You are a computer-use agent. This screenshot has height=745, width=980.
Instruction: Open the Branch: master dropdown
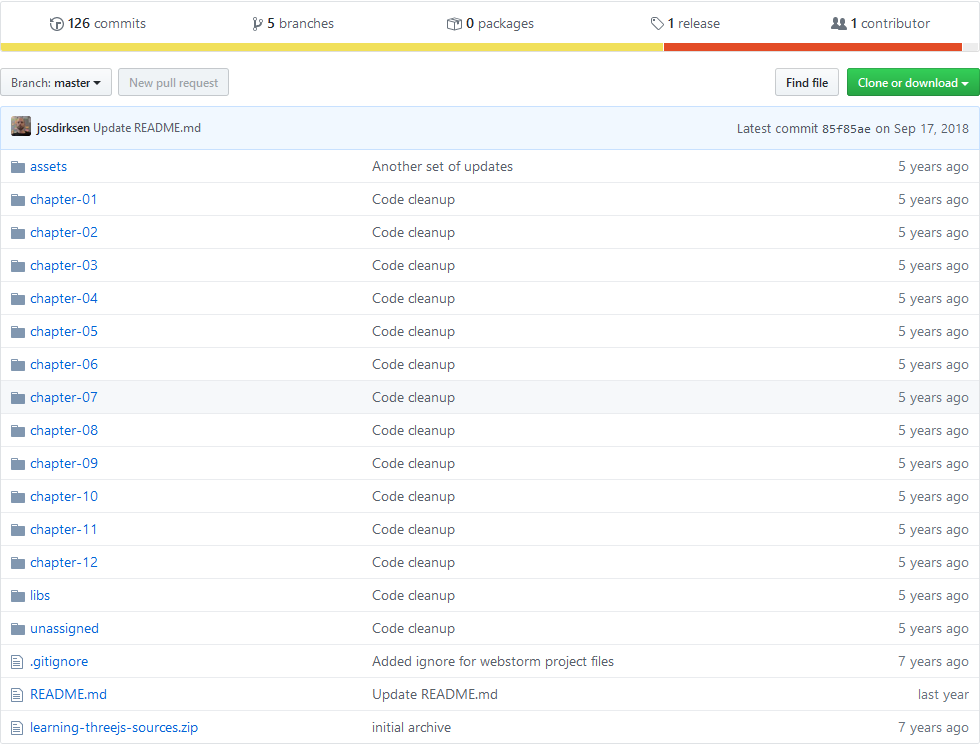pyautogui.click(x=56, y=82)
